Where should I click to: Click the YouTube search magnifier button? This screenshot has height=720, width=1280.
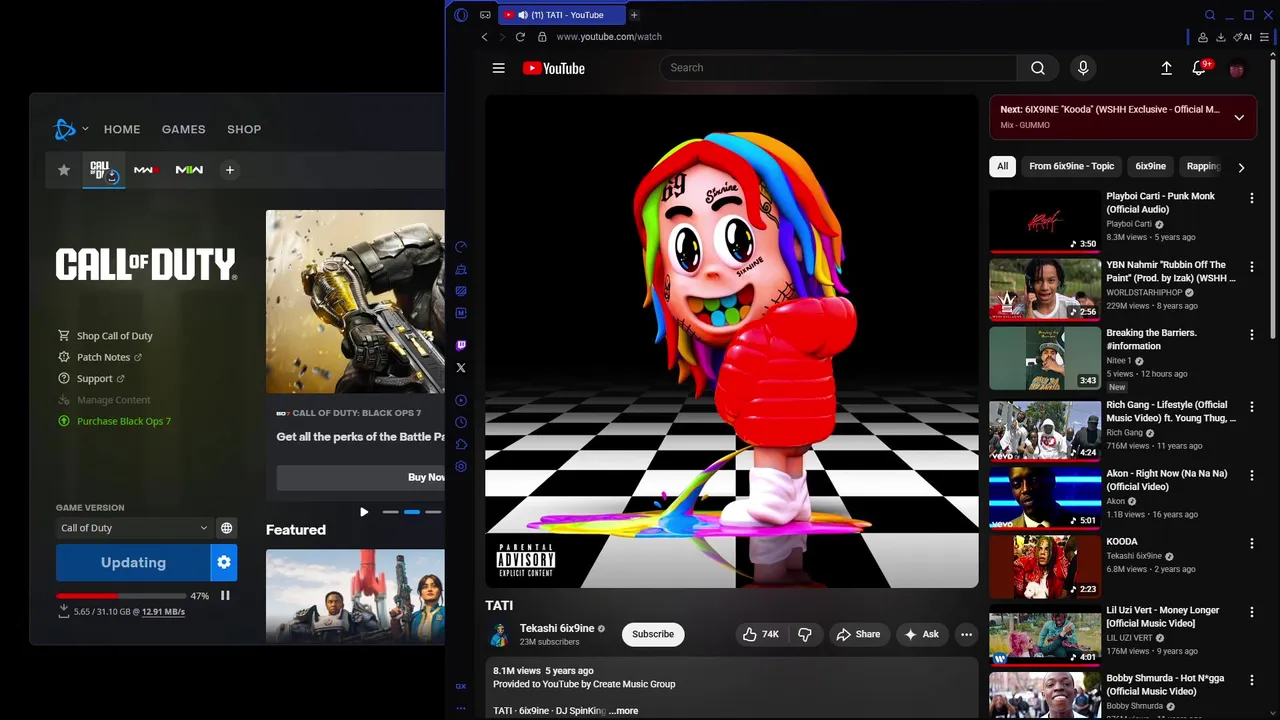(x=1038, y=68)
